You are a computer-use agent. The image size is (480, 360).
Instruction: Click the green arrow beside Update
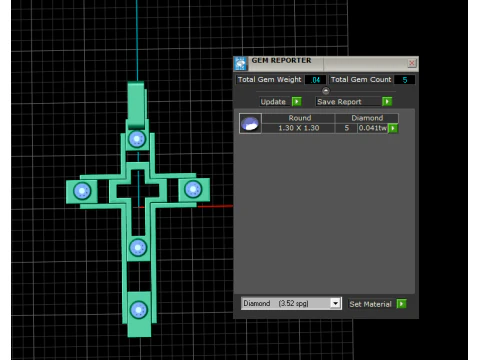pos(296,102)
